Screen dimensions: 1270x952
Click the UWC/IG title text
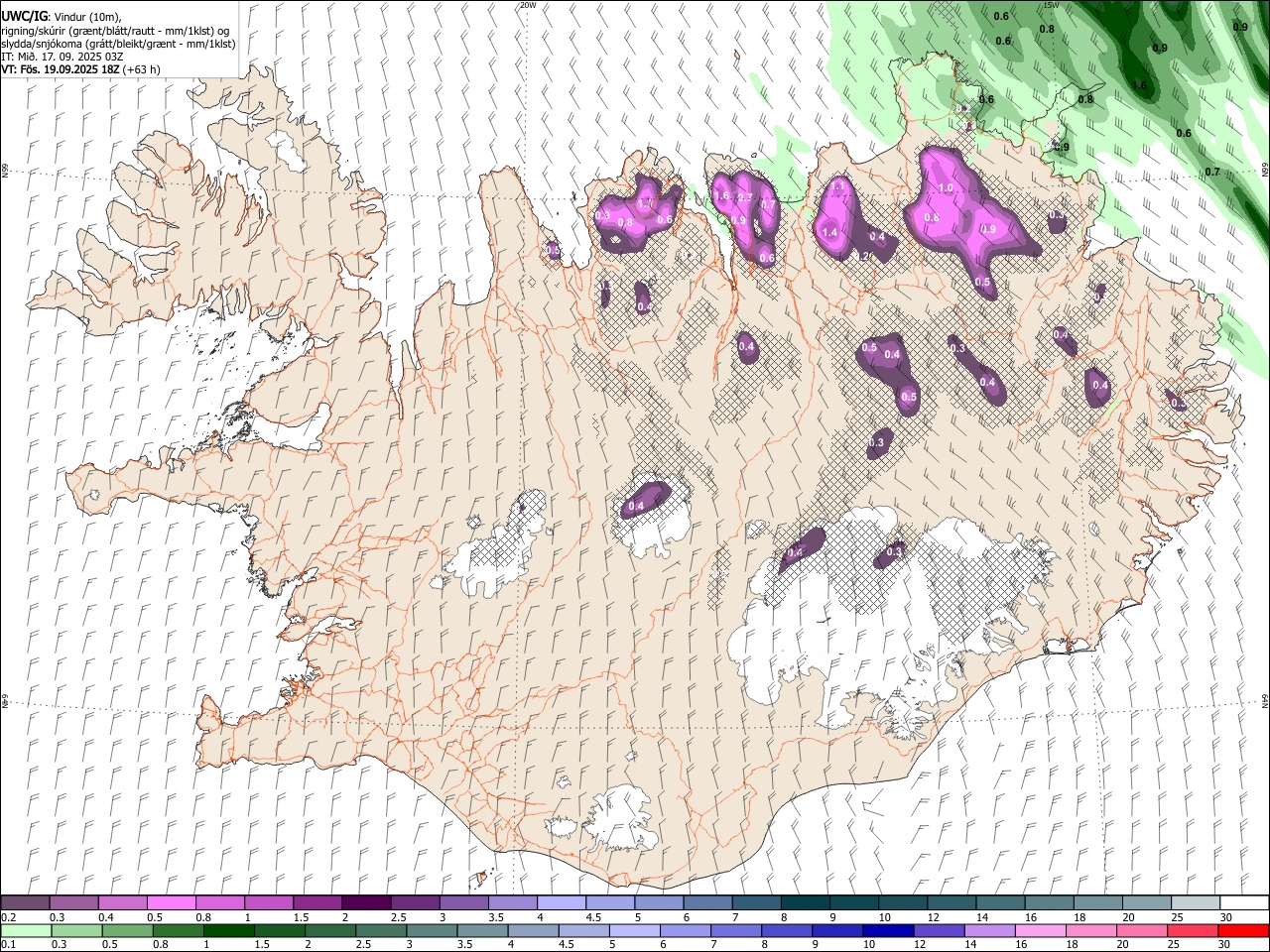(x=23, y=16)
